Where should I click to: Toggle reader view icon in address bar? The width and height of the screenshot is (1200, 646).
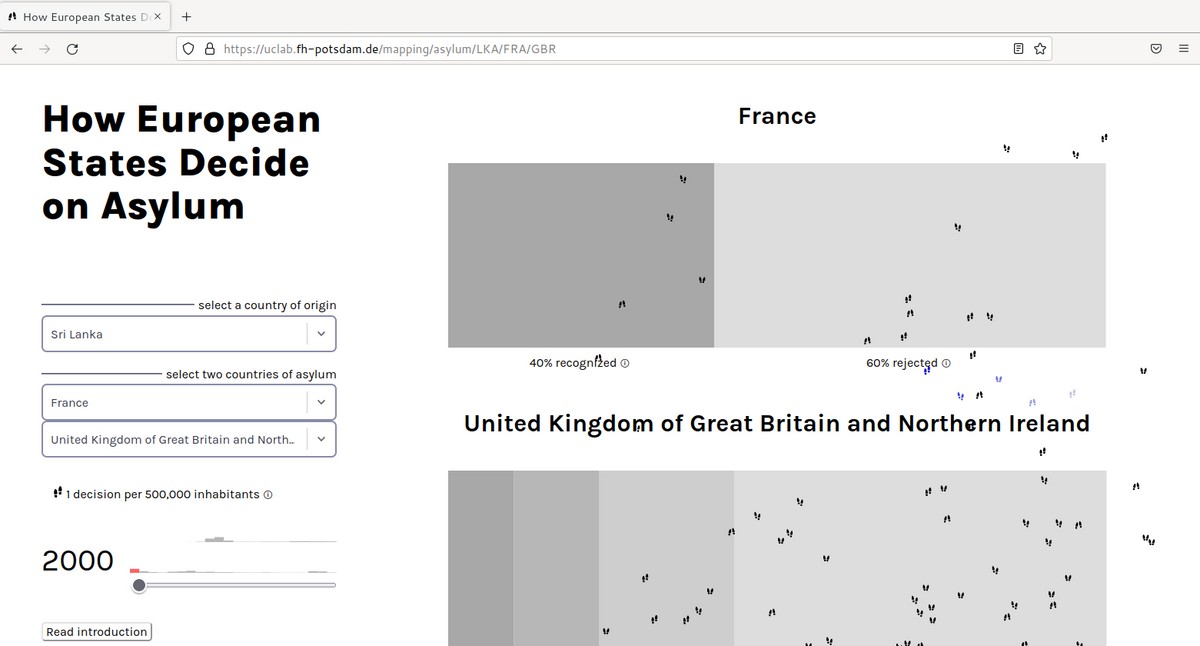(1019, 48)
